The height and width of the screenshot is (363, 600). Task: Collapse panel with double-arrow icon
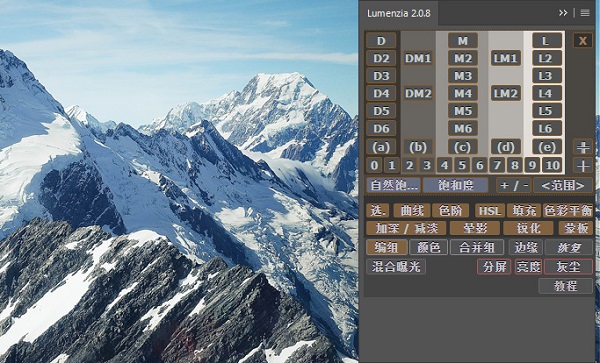tap(563, 13)
